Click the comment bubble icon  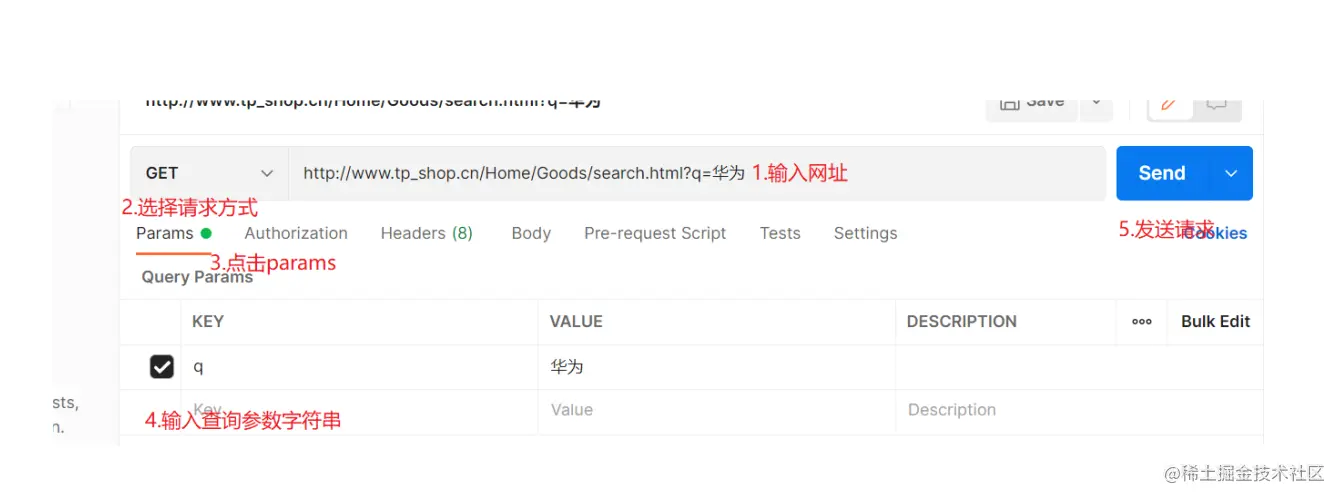tap(1216, 104)
